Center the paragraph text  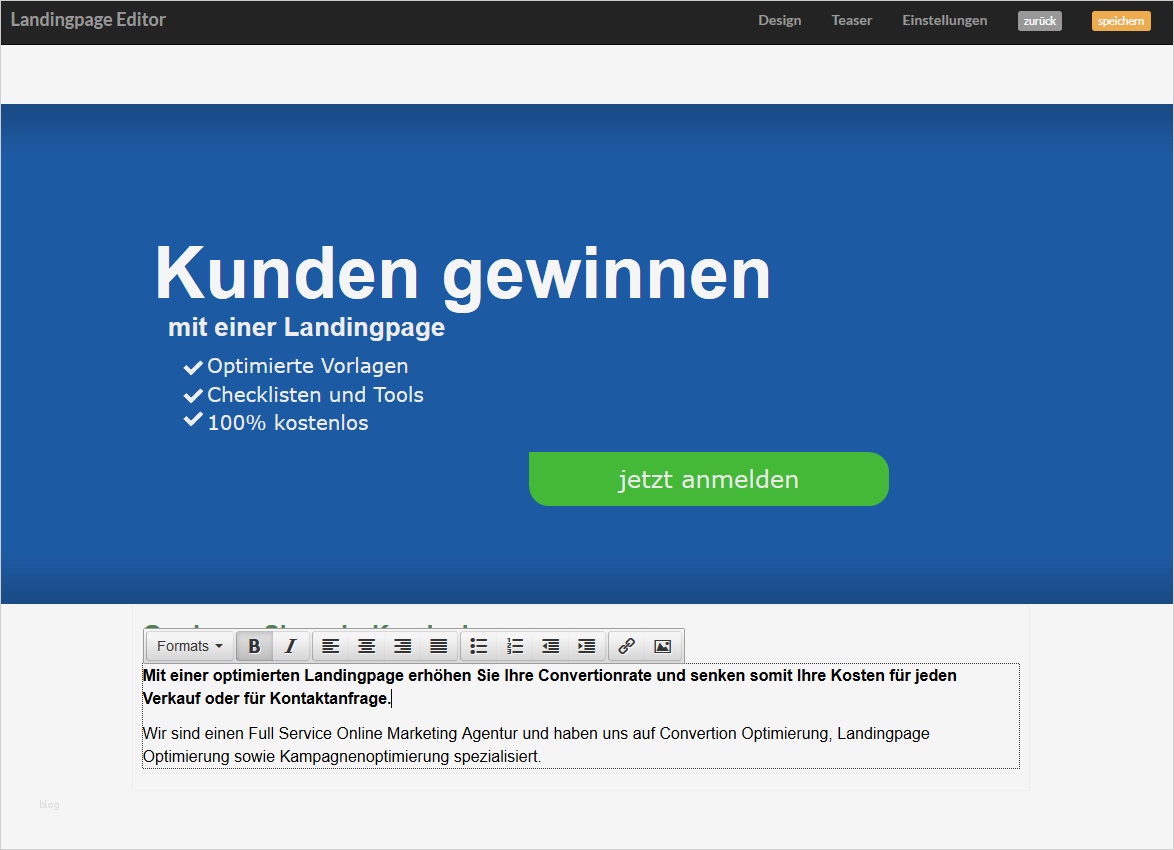click(x=366, y=646)
